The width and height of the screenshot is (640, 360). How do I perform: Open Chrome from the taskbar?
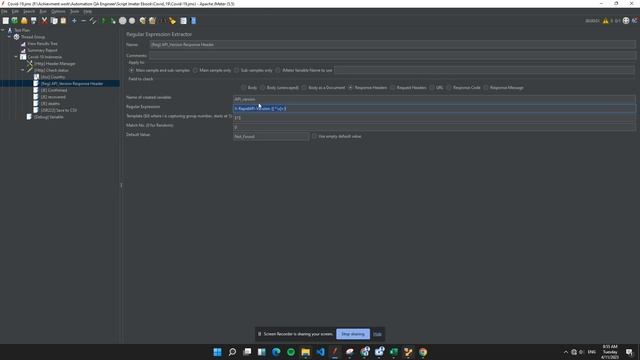tap(423, 352)
